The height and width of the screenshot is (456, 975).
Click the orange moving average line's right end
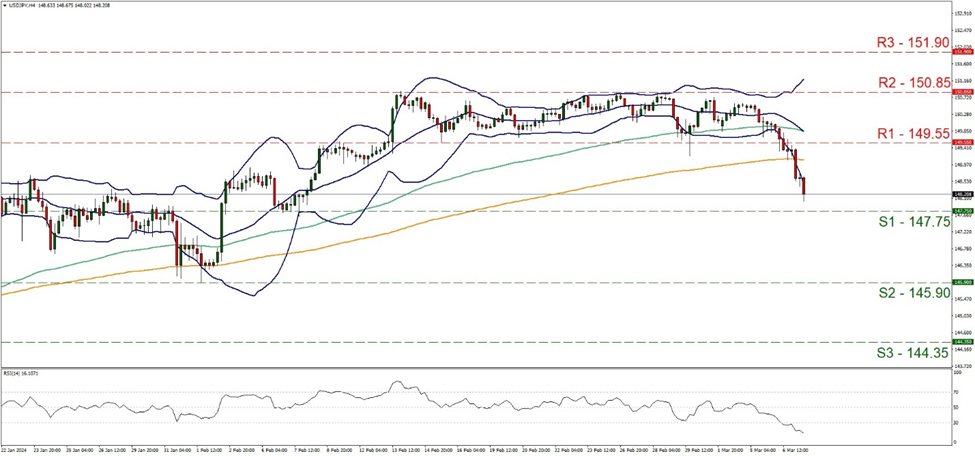(803, 159)
